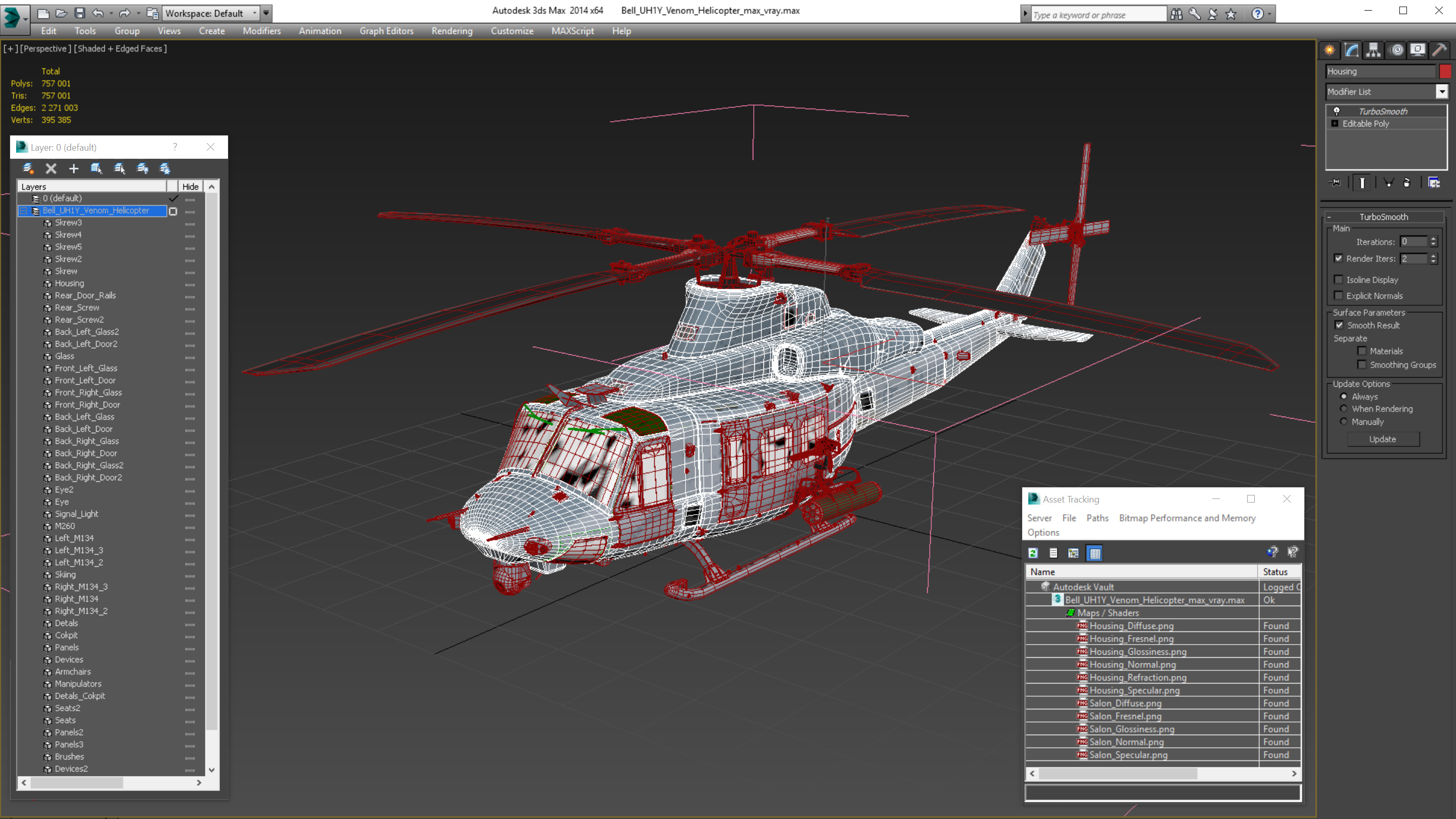Open Bitmap Performance and Memory menu
This screenshot has height=819, width=1456.
pos(1187,518)
